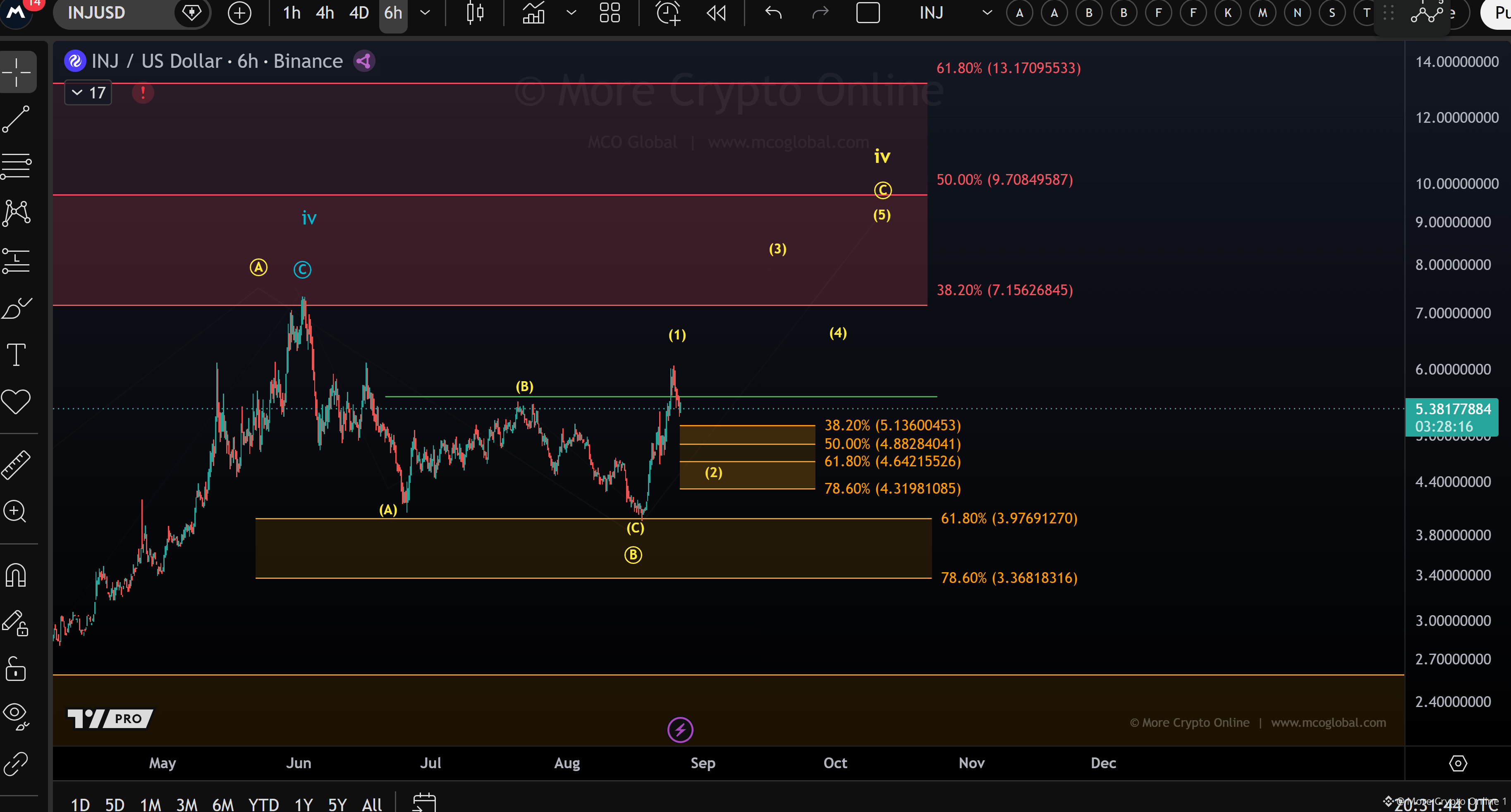
Task: Expand the time interval dropdown
Action: 425,13
